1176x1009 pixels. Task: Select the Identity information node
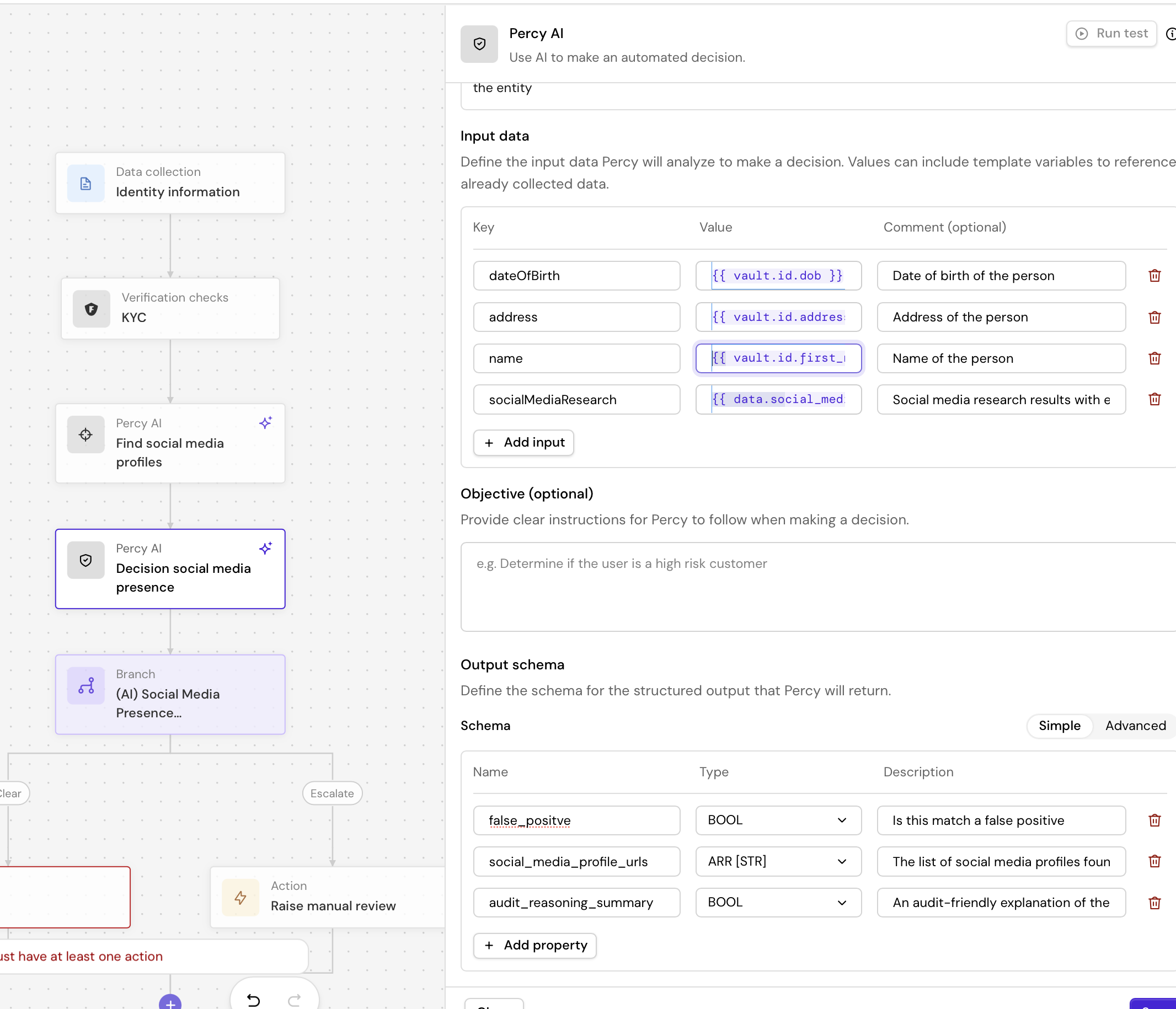(170, 183)
